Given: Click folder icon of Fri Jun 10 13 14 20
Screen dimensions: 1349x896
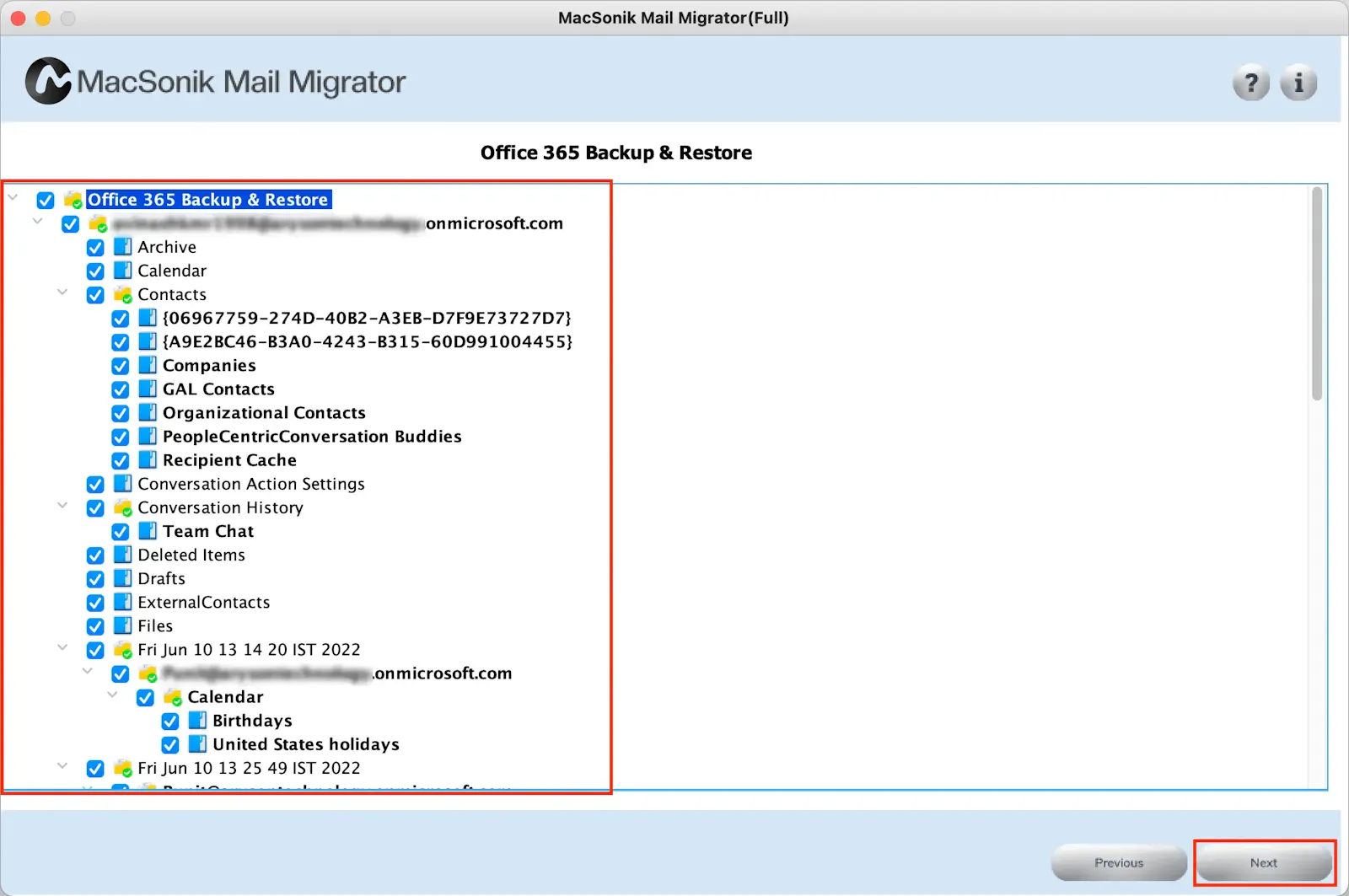Looking at the screenshot, I should click(x=123, y=650).
